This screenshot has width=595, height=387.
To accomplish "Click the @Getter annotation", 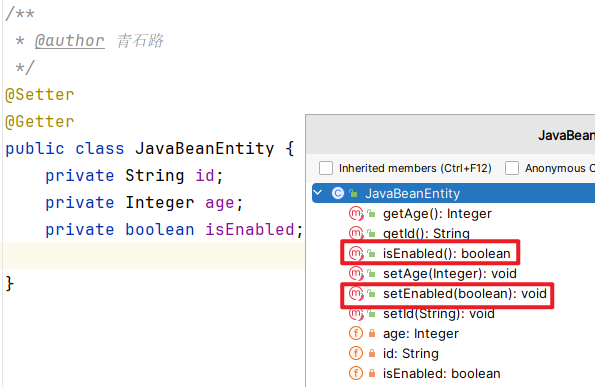I will tap(39, 122).
